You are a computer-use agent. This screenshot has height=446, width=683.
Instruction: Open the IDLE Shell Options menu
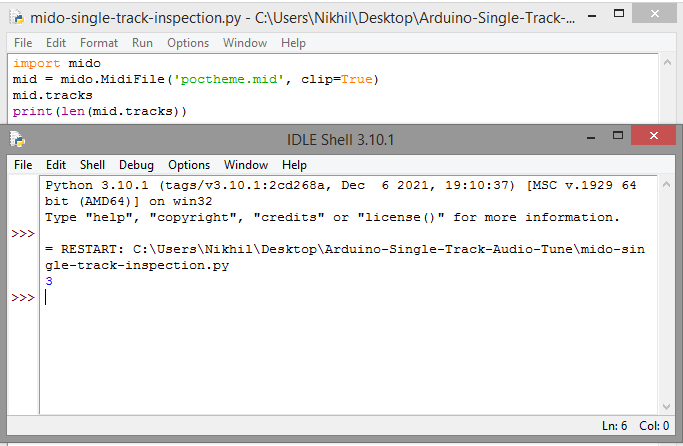[189, 165]
